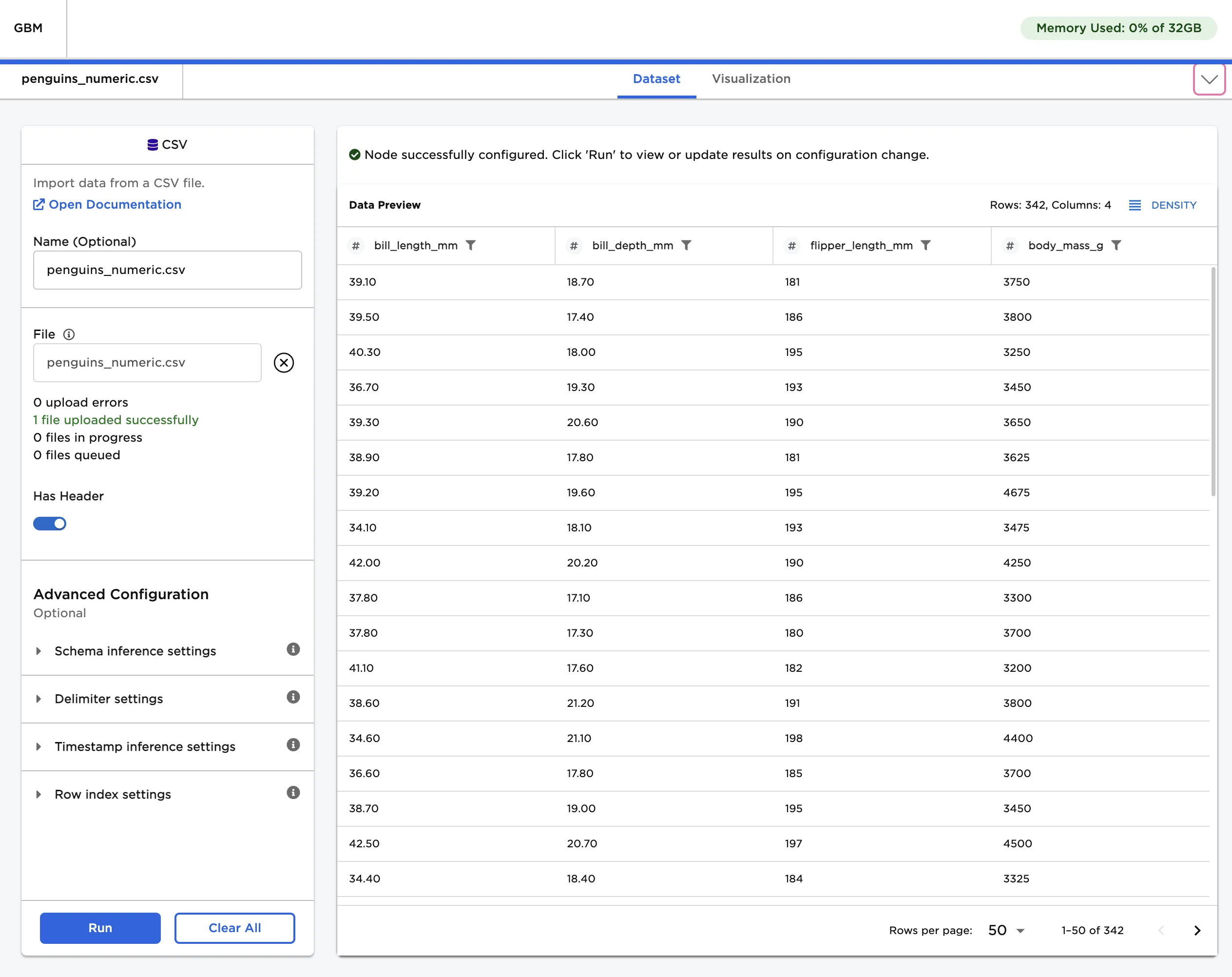Select the Dataset tab
The height and width of the screenshot is (977, 1232).
[656, 79]
